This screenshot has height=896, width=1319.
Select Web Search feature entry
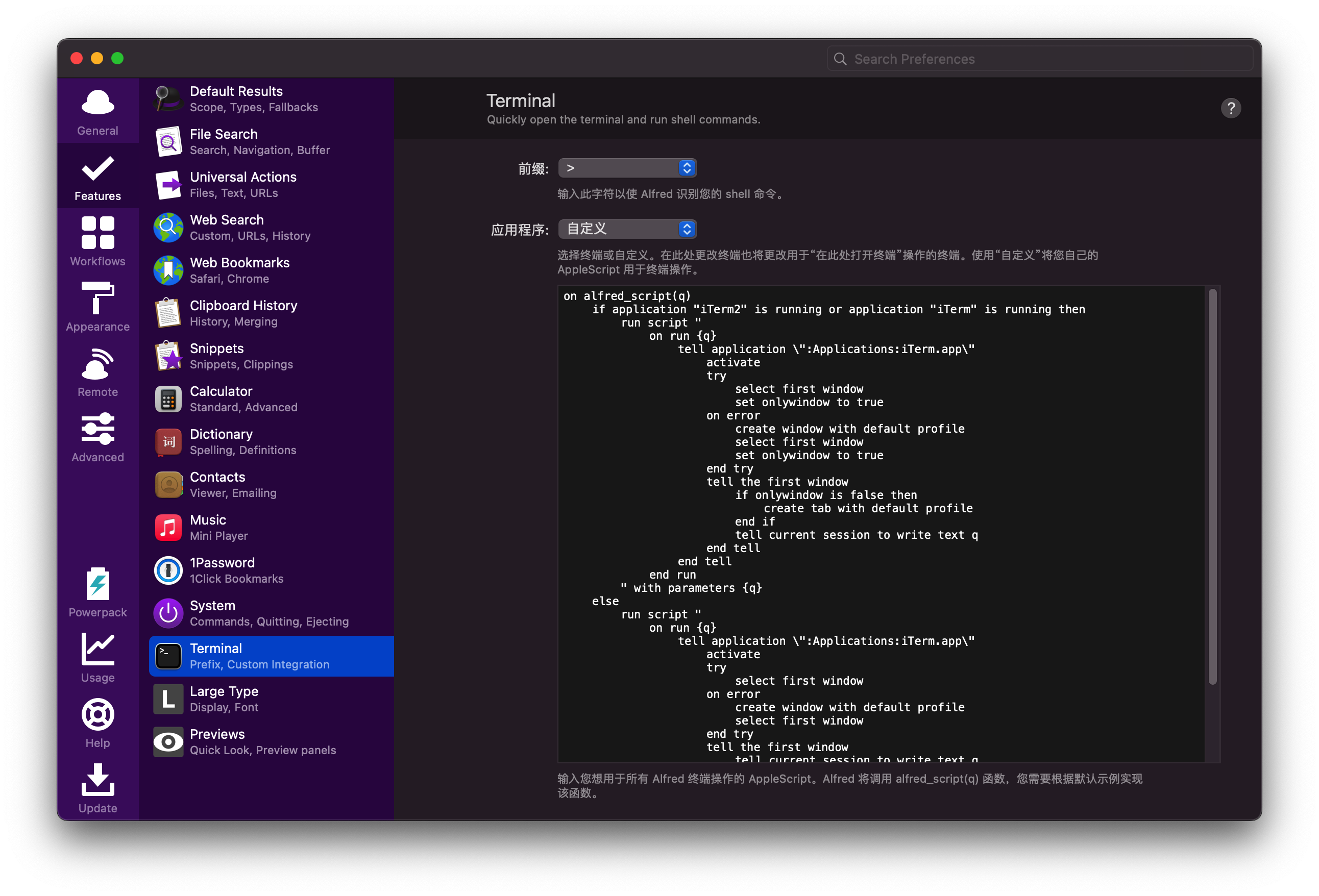coord(271,227)
